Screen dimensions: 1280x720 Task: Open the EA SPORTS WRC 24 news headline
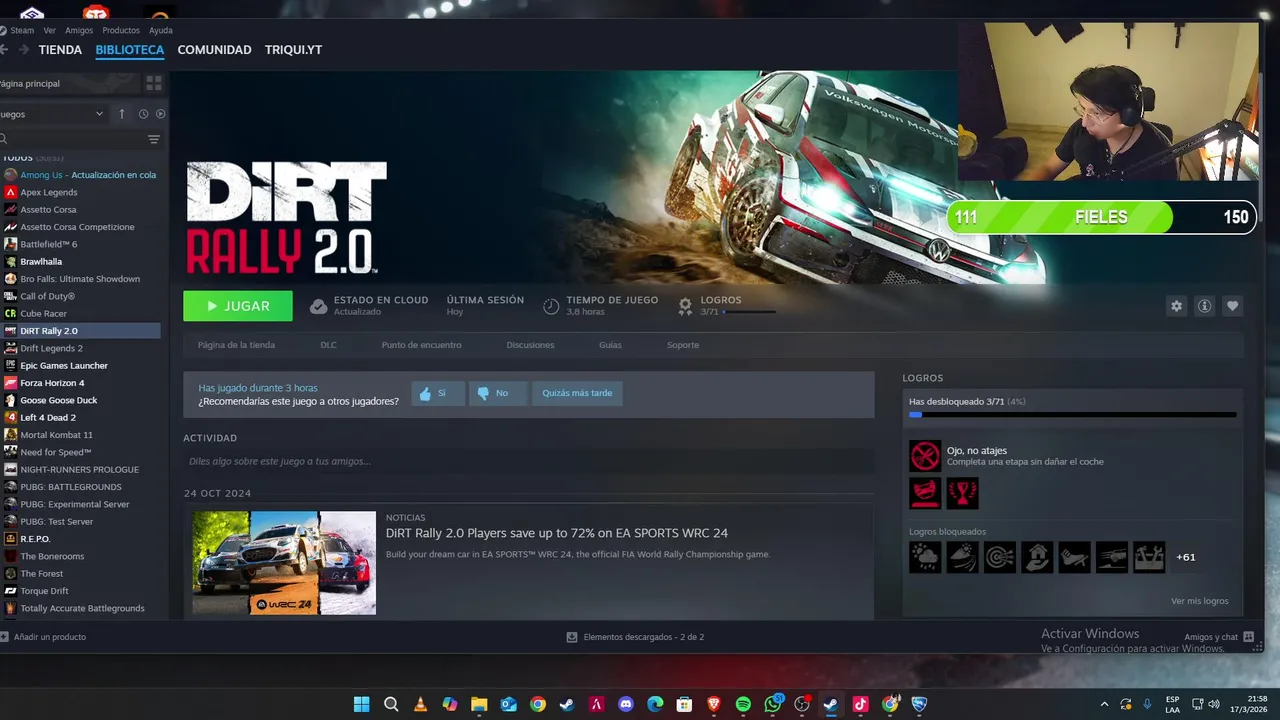(557, 533)
